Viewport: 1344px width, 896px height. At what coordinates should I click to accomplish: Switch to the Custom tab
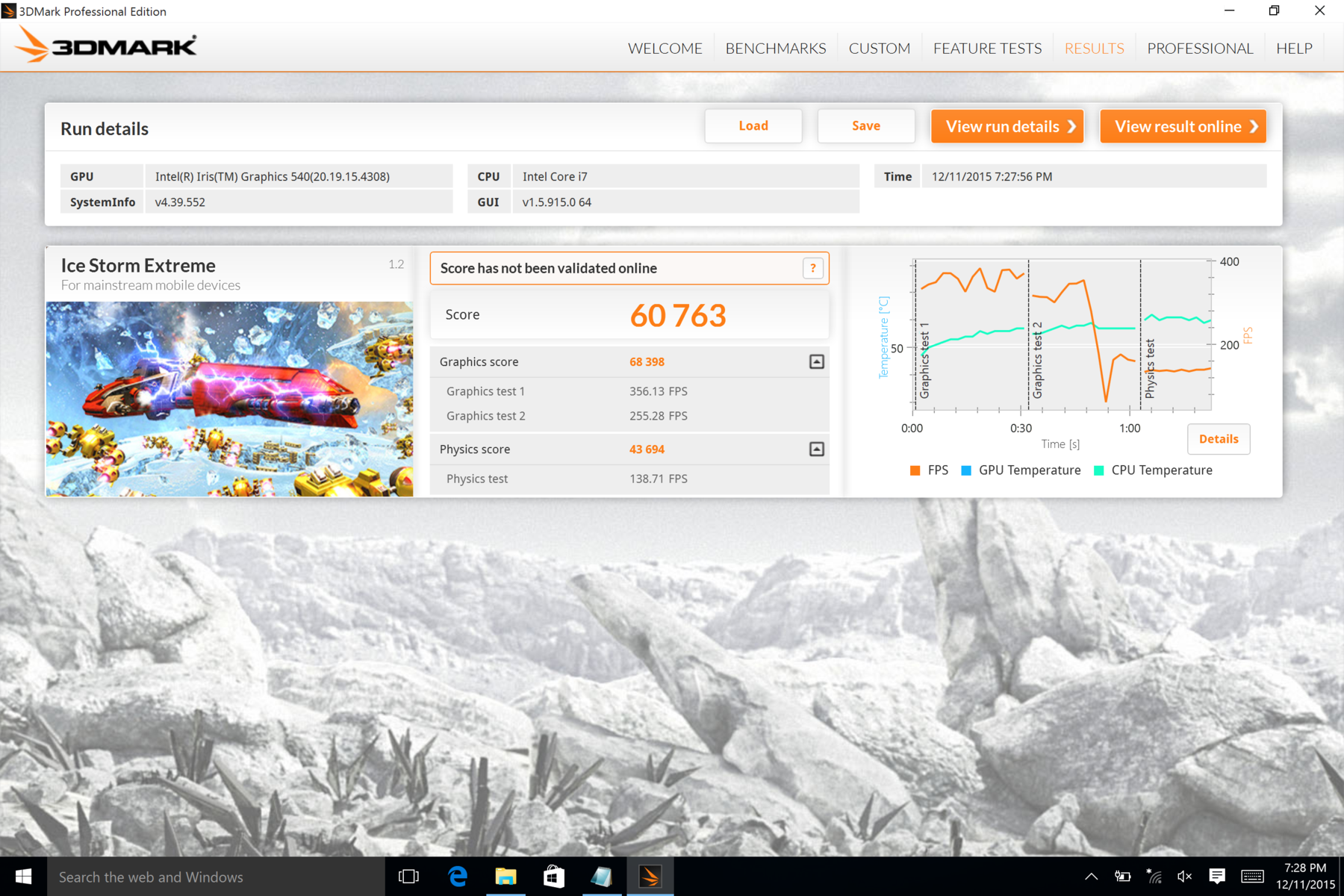tap(880, 49)
